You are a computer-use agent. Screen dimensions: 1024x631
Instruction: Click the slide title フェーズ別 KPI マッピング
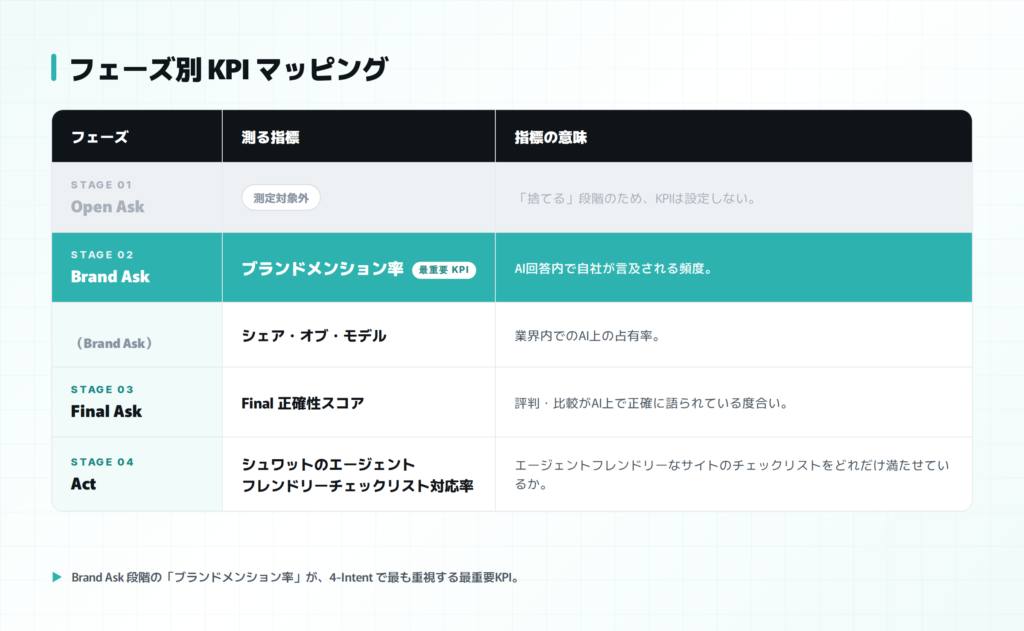point(229,69)
